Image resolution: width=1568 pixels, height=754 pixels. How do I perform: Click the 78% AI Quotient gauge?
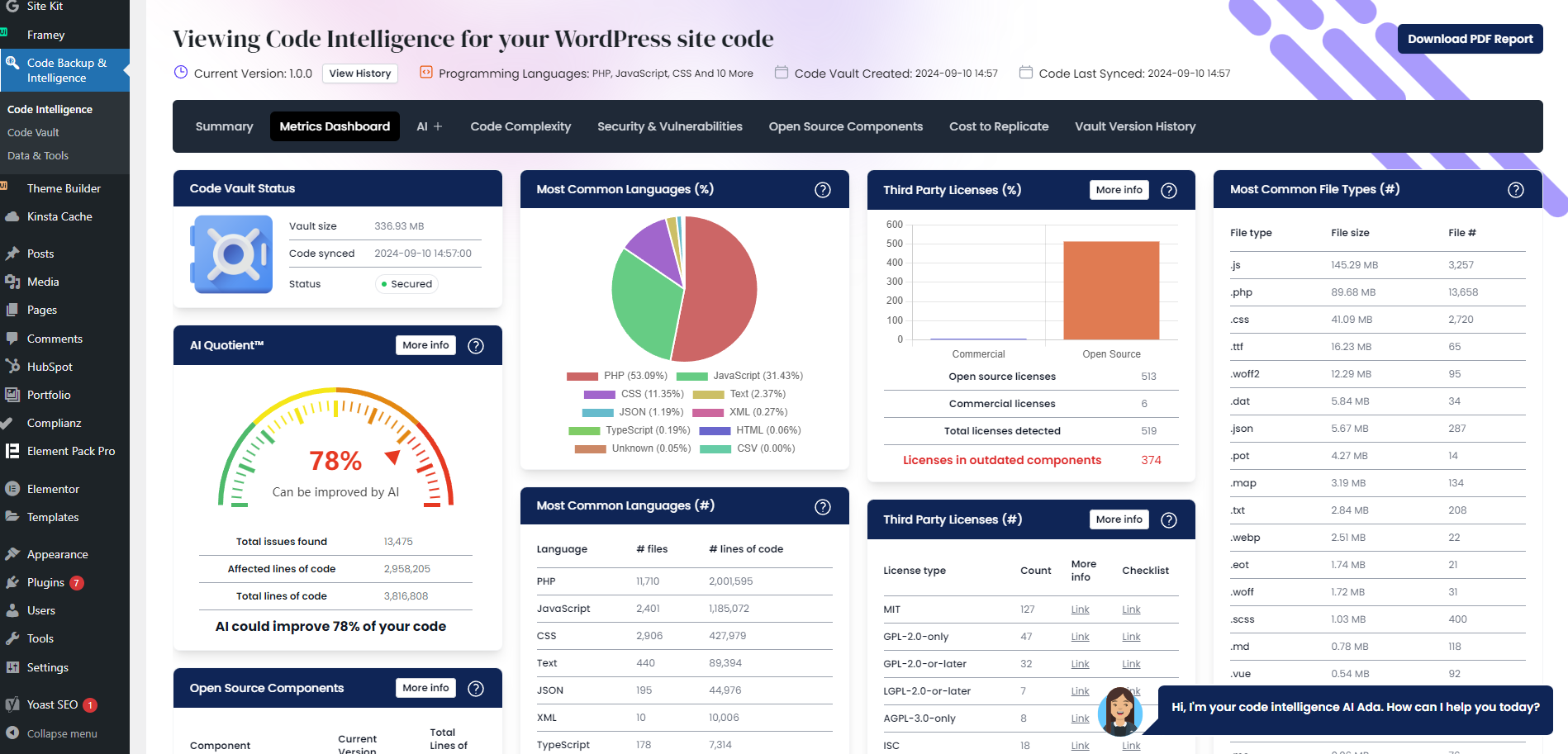click(x=336, y=447)
